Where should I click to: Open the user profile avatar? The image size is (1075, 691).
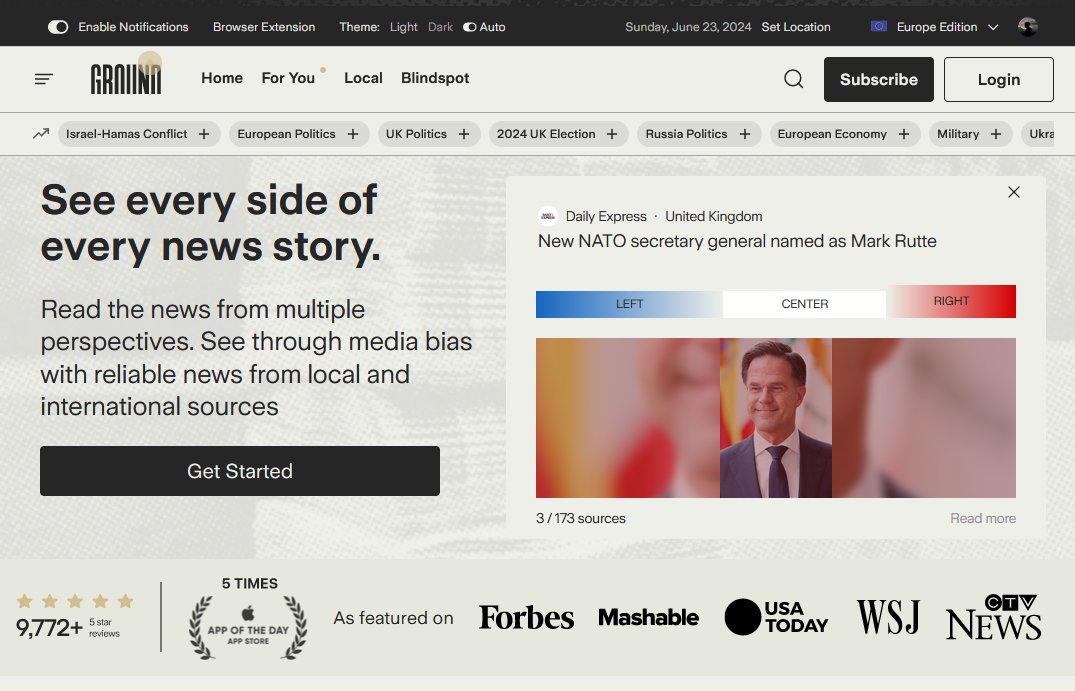[x=1027, y=27]
